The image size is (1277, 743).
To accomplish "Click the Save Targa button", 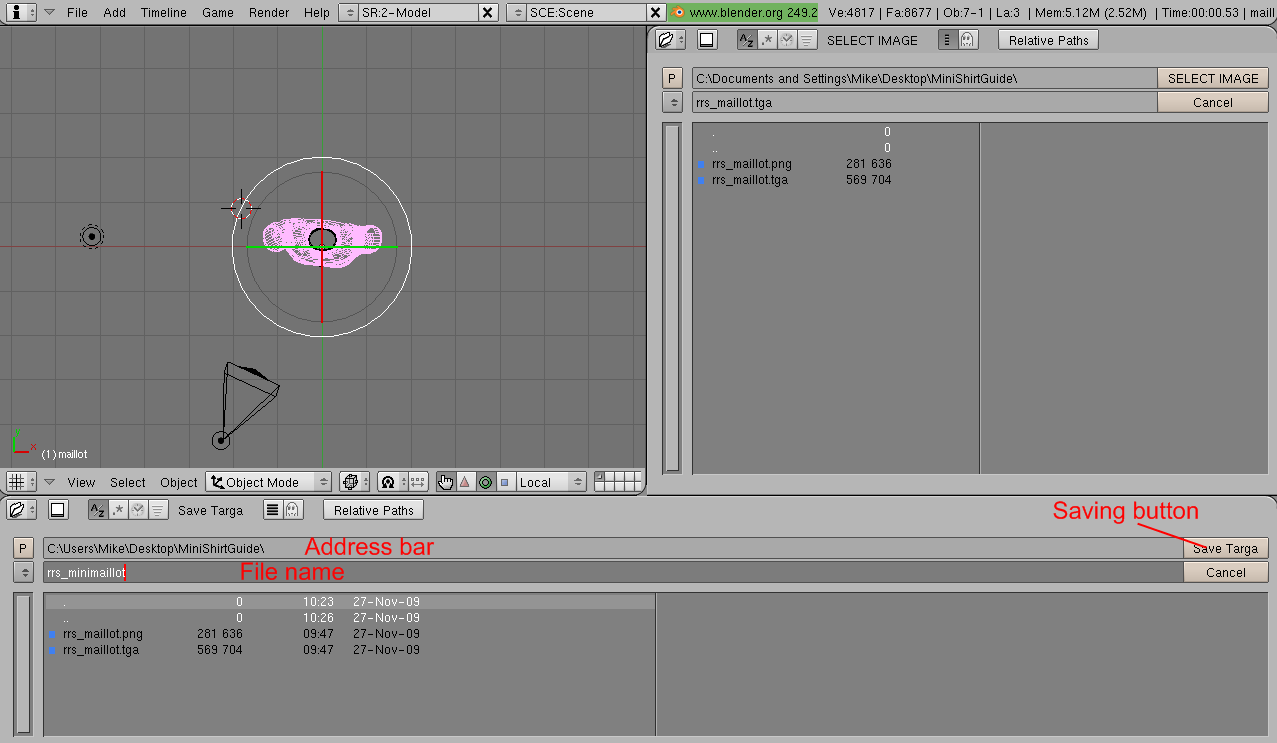I will pos(1225,548).
